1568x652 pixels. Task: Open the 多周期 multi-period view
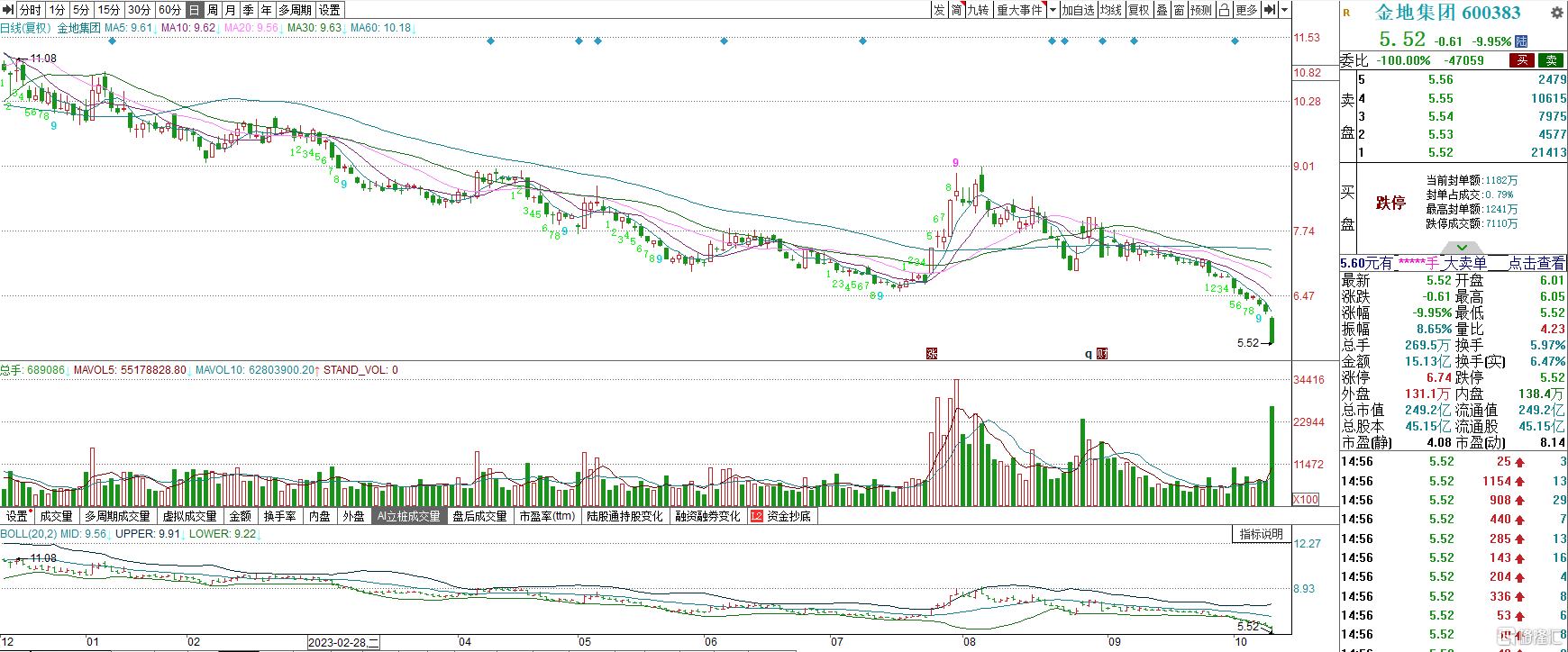[295, 10]
